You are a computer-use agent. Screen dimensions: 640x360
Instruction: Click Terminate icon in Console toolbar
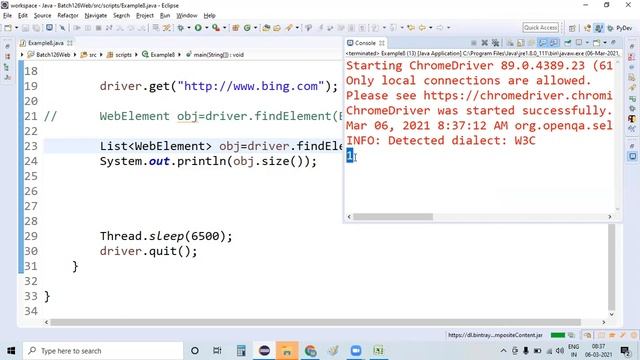click(x=473, y=43)
